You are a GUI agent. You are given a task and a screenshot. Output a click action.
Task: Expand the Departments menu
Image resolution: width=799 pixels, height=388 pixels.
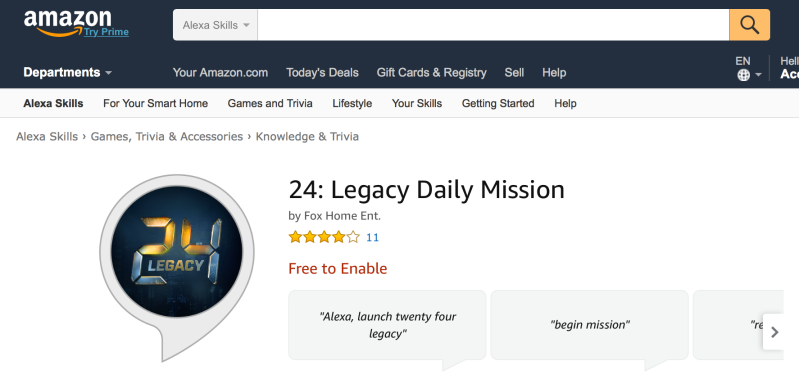pos(67,72)
